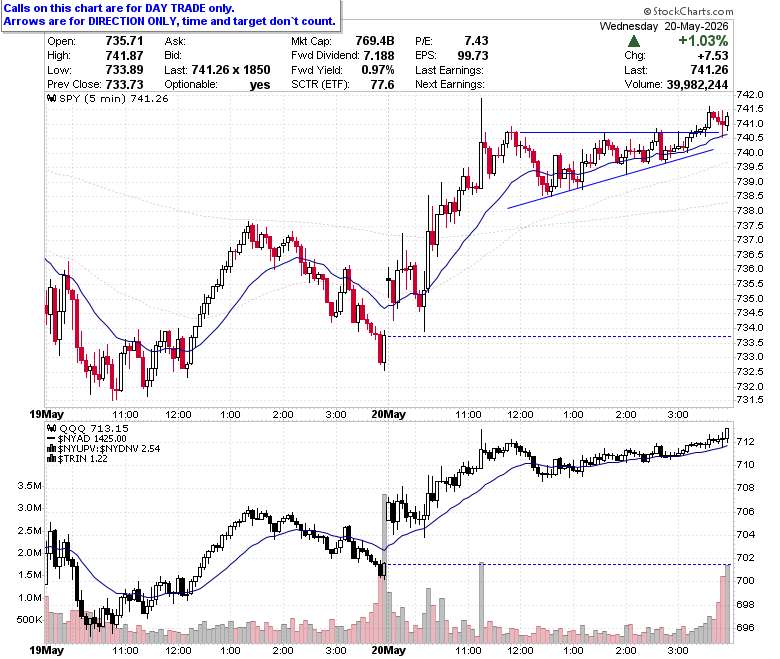Image resolution: width=780 pixels, height=659 pixels.
Task: Click the StockCharts.com copyright icon
Action: (647, 11)
